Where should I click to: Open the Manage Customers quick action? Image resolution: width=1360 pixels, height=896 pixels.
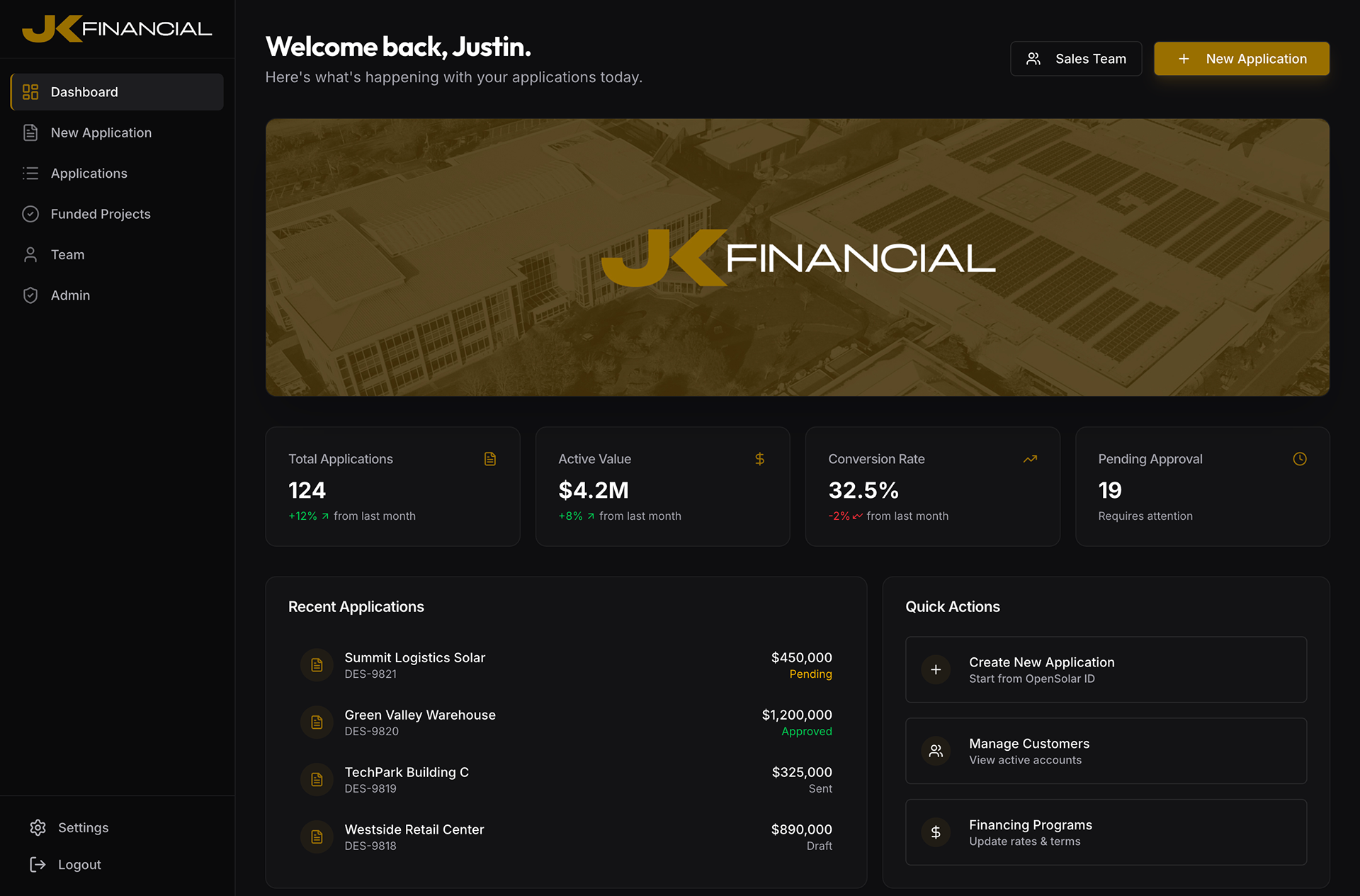click(x=1105, y=751)
